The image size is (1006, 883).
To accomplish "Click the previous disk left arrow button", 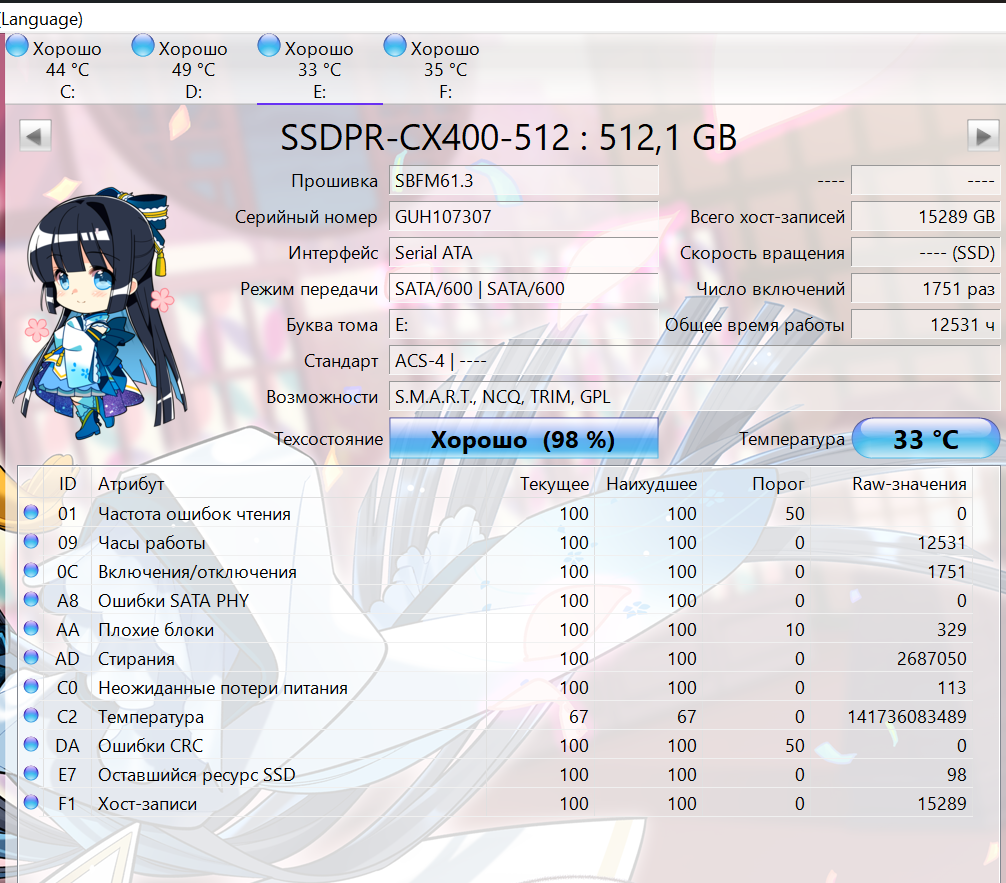I will (x=35, y=135).
